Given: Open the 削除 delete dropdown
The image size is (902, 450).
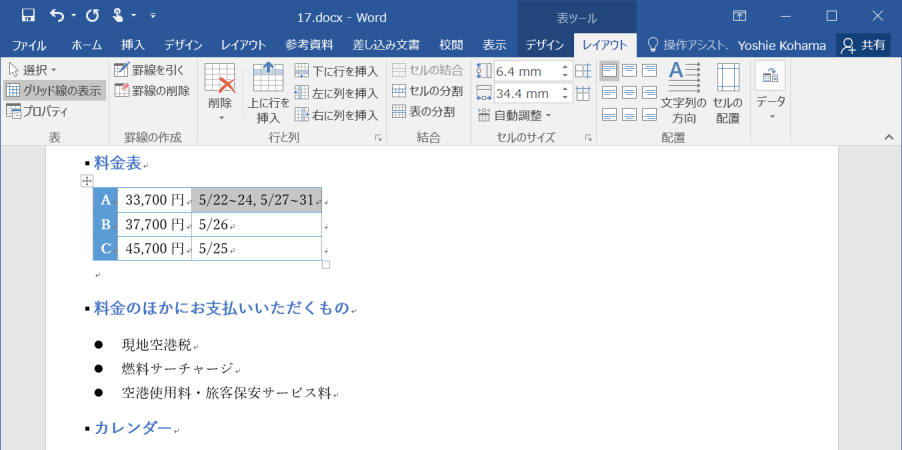Looking at the screenshot, I should click(x=220, y=92).
